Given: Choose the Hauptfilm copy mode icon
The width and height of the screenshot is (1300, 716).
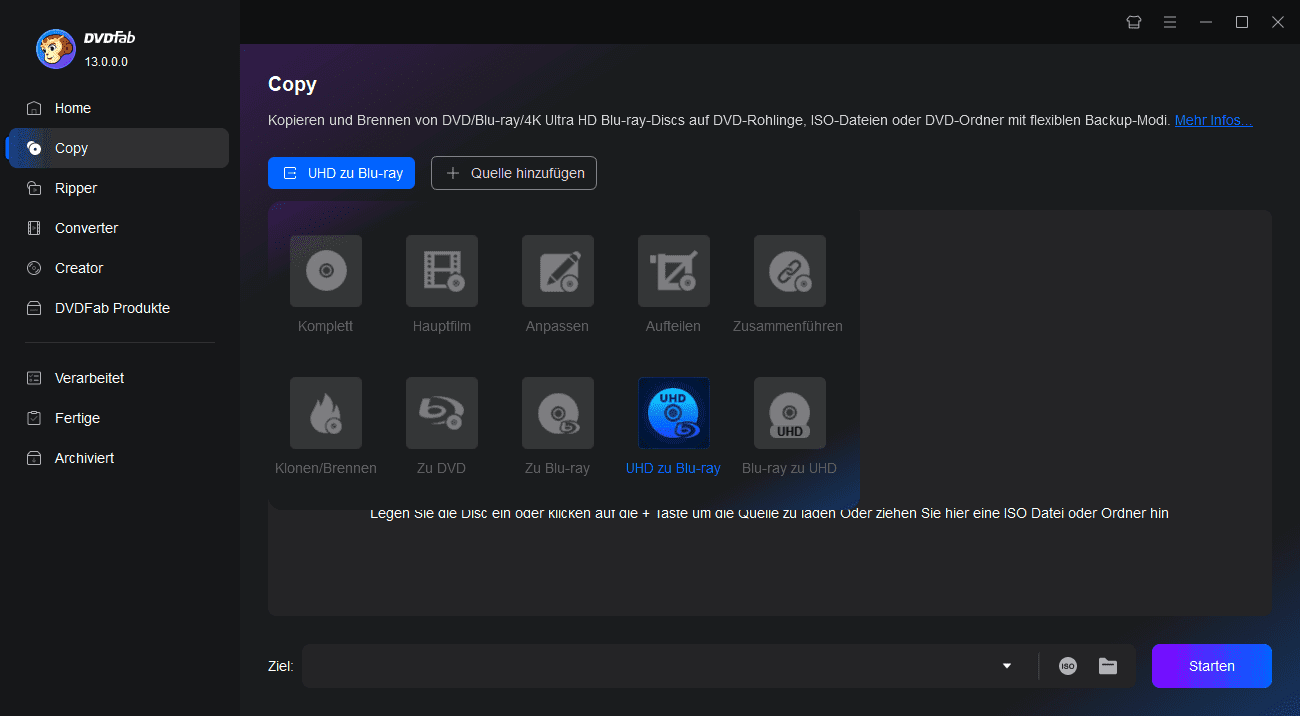Looking at the screenshot, I should click(442, 271).
